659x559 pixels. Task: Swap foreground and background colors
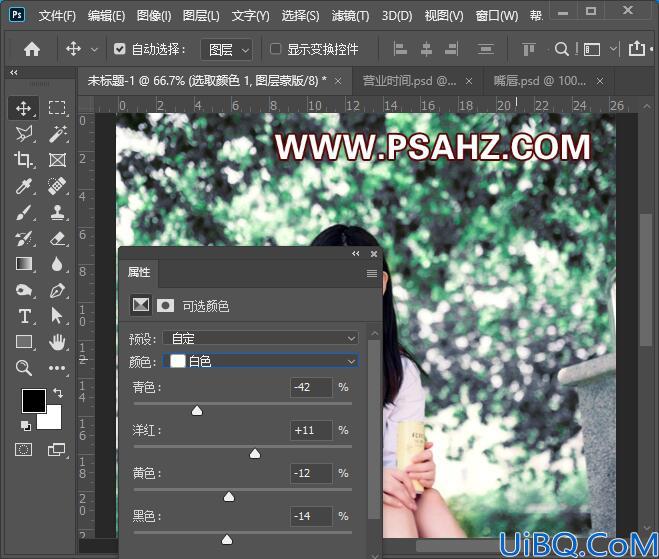pyautogui.click(x=58, y=393)
